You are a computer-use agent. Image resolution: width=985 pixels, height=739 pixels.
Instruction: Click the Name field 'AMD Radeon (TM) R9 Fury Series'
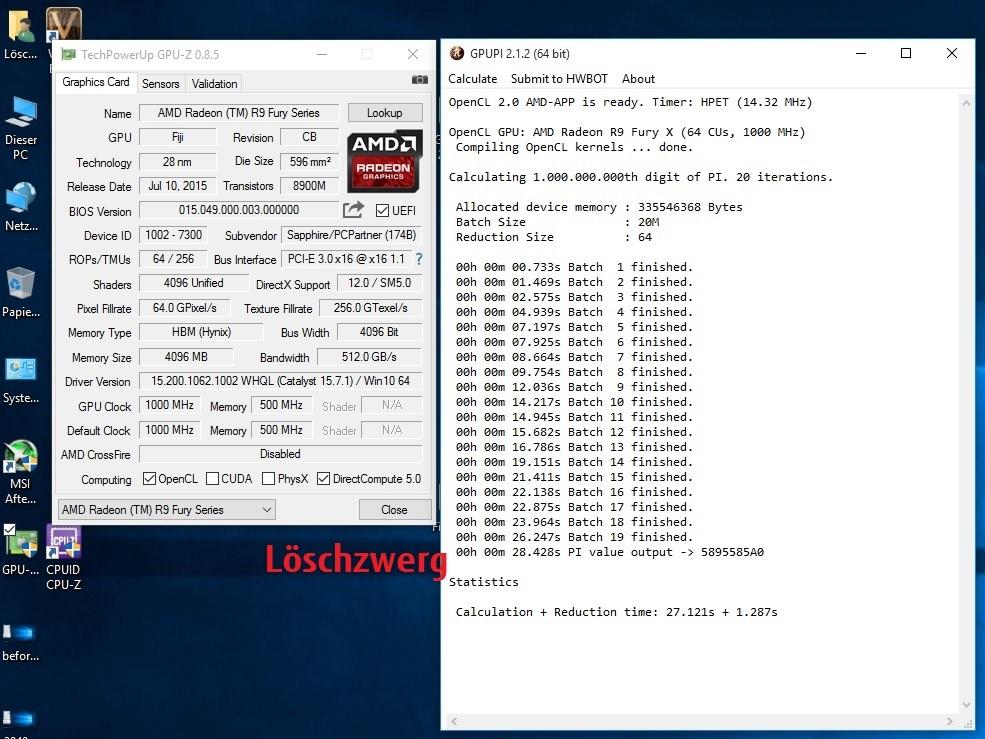pyautogui.click(x=239, y=113)
